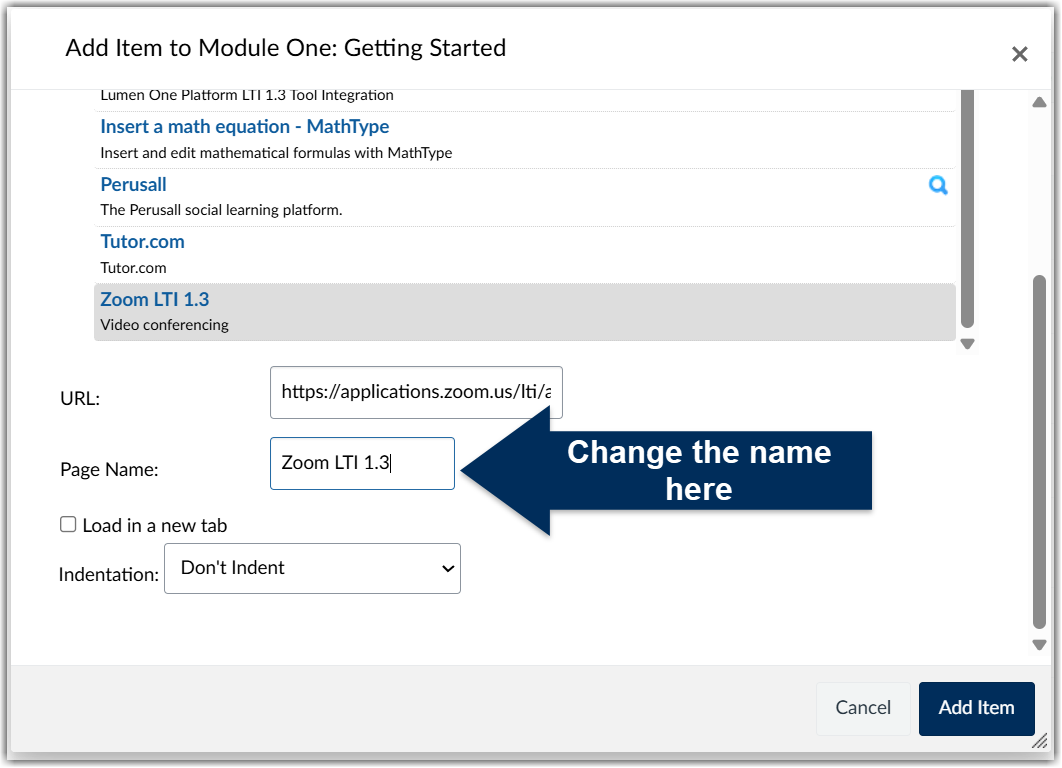Click the tool list scrollbar thumb

point(968,209)
